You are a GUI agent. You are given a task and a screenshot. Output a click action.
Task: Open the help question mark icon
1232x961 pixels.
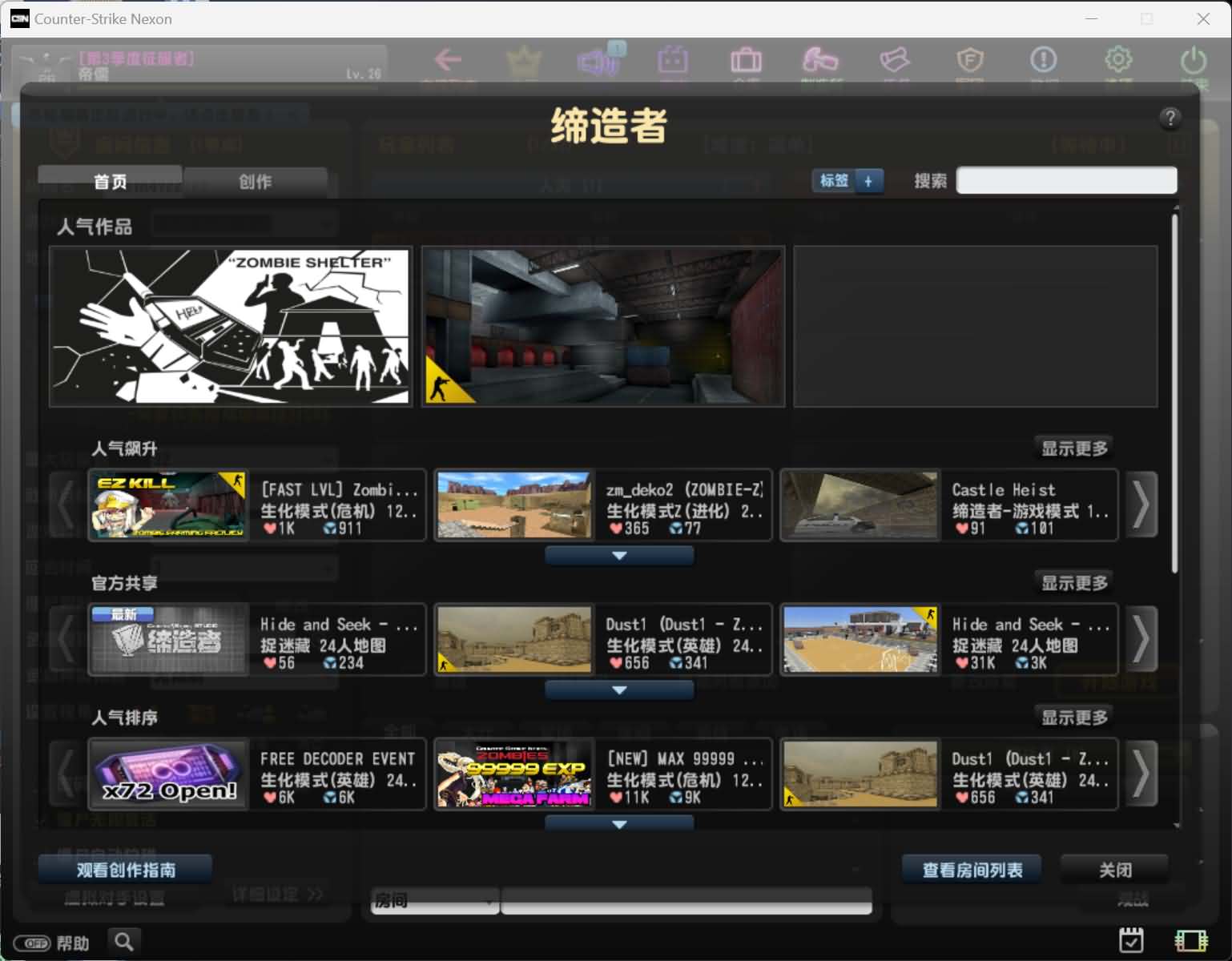[1171, 118]
